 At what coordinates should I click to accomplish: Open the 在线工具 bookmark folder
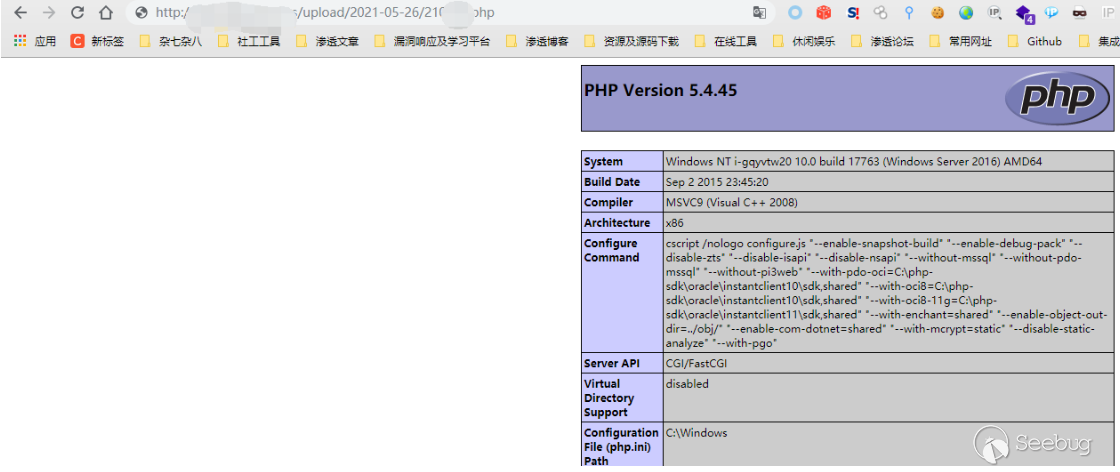click(726, 41)
